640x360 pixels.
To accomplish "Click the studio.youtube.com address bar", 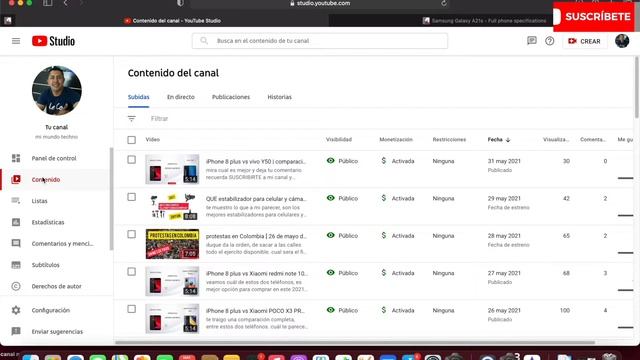I will [x=320, y=3].
